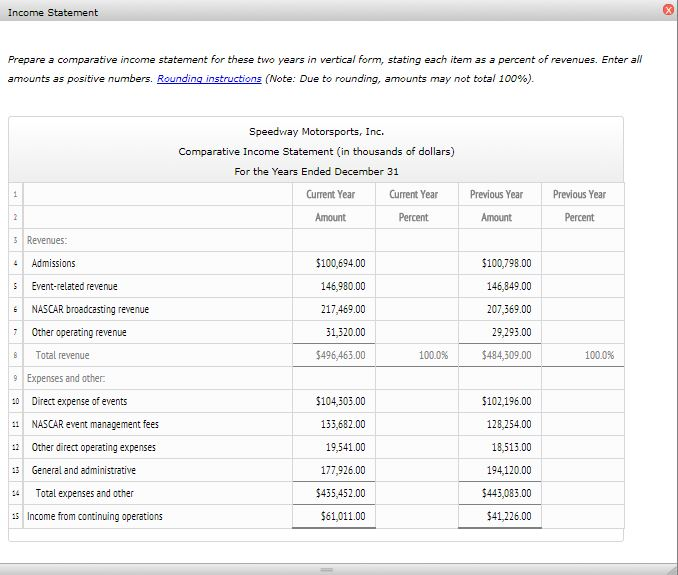Image resolution: width=678 pixels, height=575 pixels.
Task: Click the Revenues: row label
Action: tap(47, 240)
